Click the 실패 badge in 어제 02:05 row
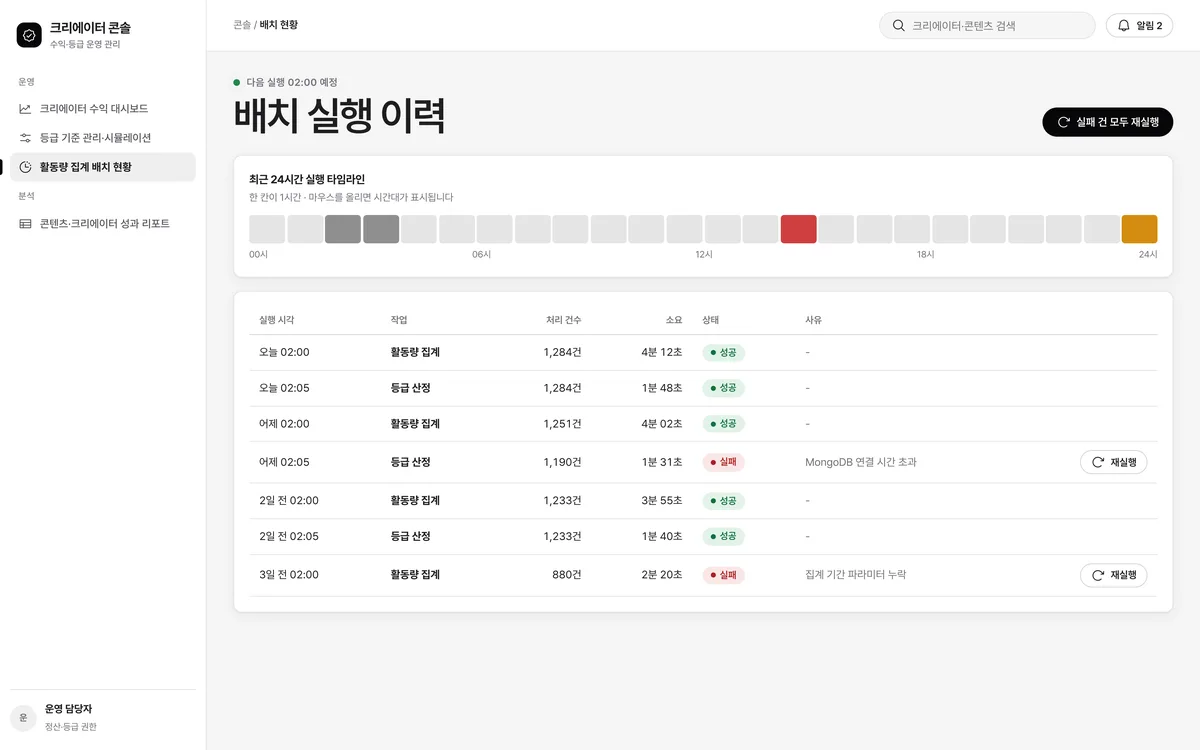1200x750 pixels. pyautogui.click(x=724, y=462)
